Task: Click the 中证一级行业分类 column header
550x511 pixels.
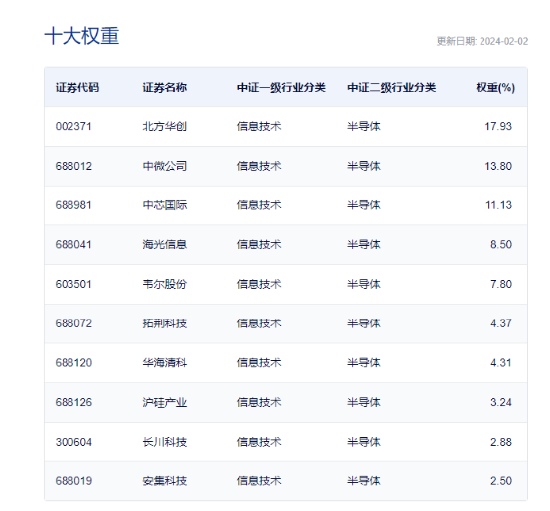Action: pyautogui.click(x=281, y=87)
